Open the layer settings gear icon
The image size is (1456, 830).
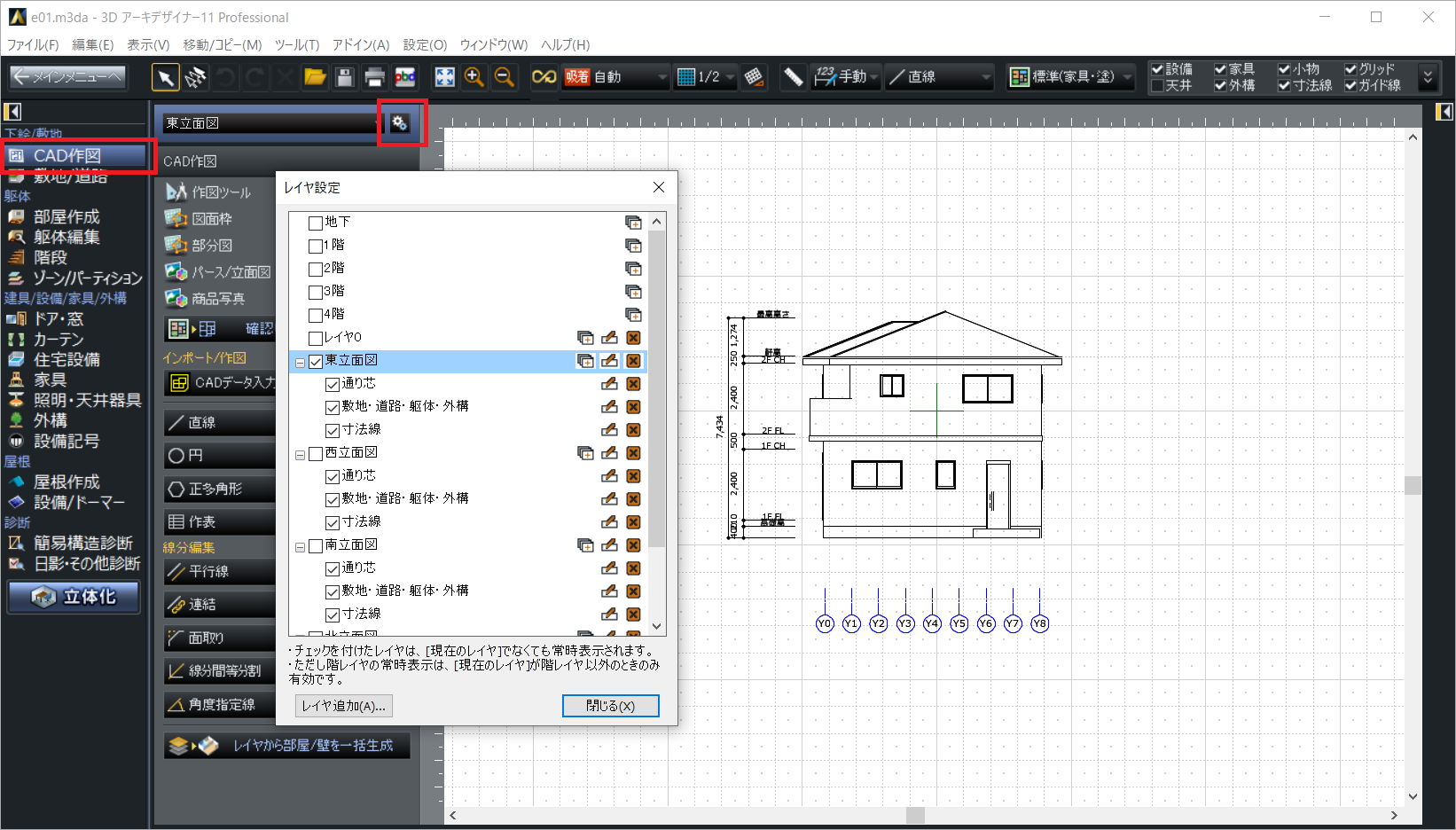400,123
